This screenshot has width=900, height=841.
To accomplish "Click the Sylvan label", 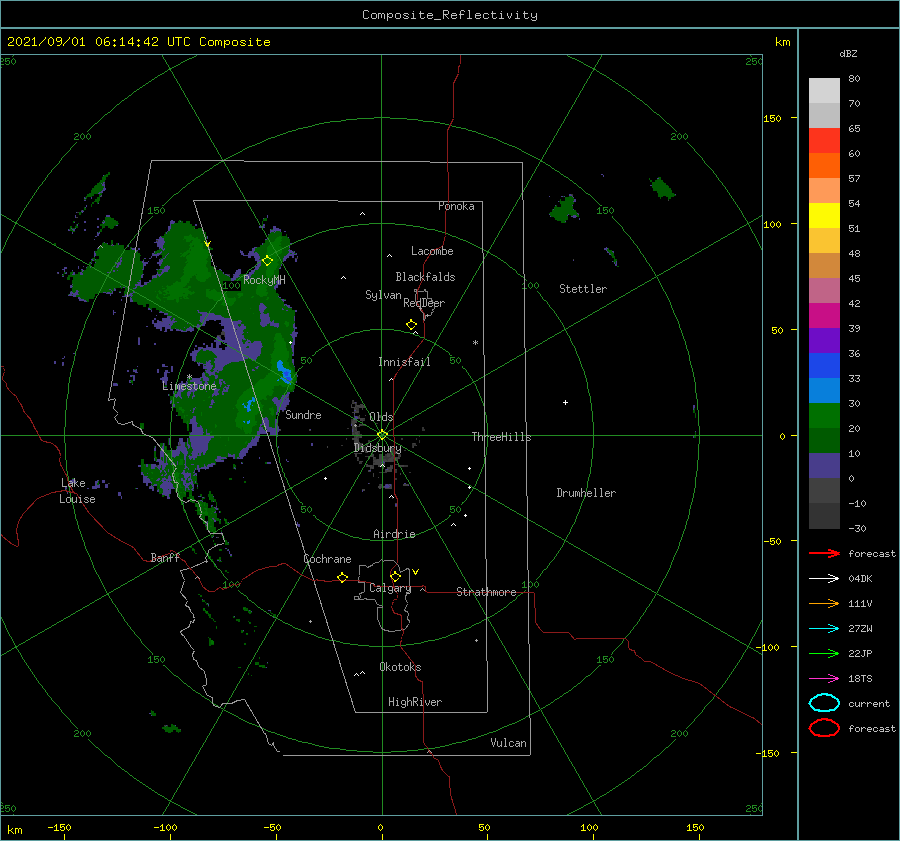I will 383,295.
